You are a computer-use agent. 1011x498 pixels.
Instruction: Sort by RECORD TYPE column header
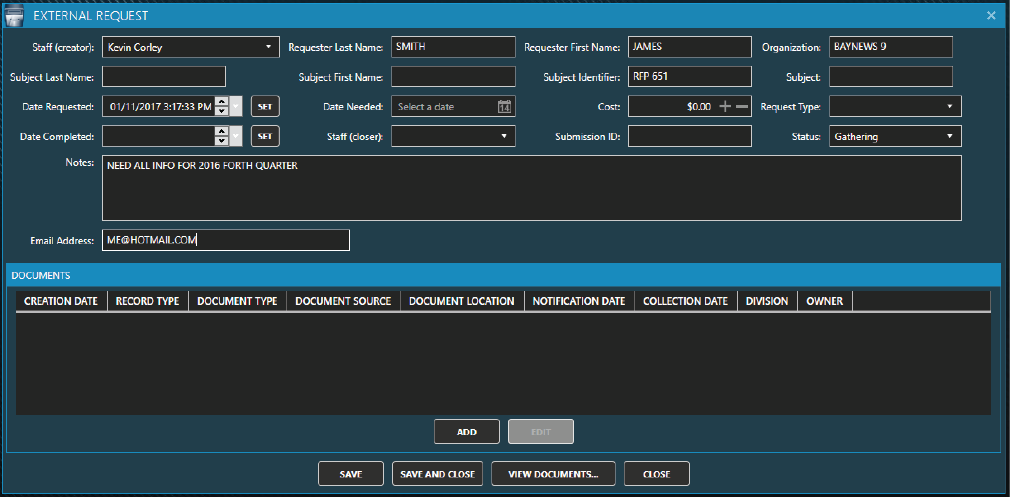click(148, 301)
